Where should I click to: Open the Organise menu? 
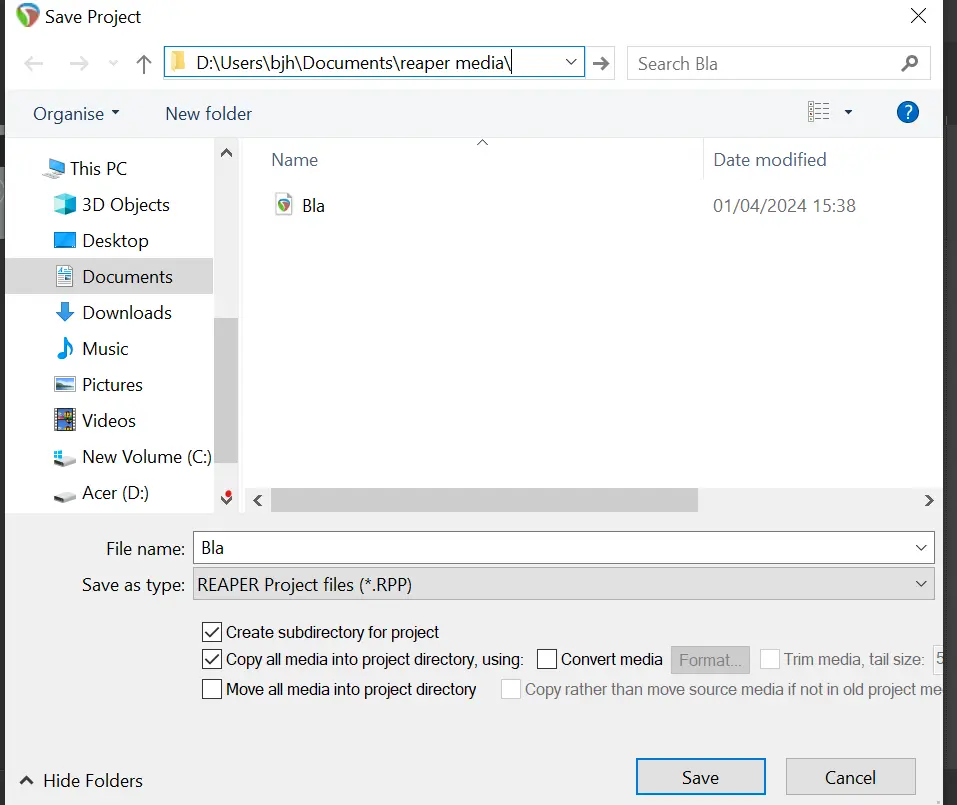76,114
